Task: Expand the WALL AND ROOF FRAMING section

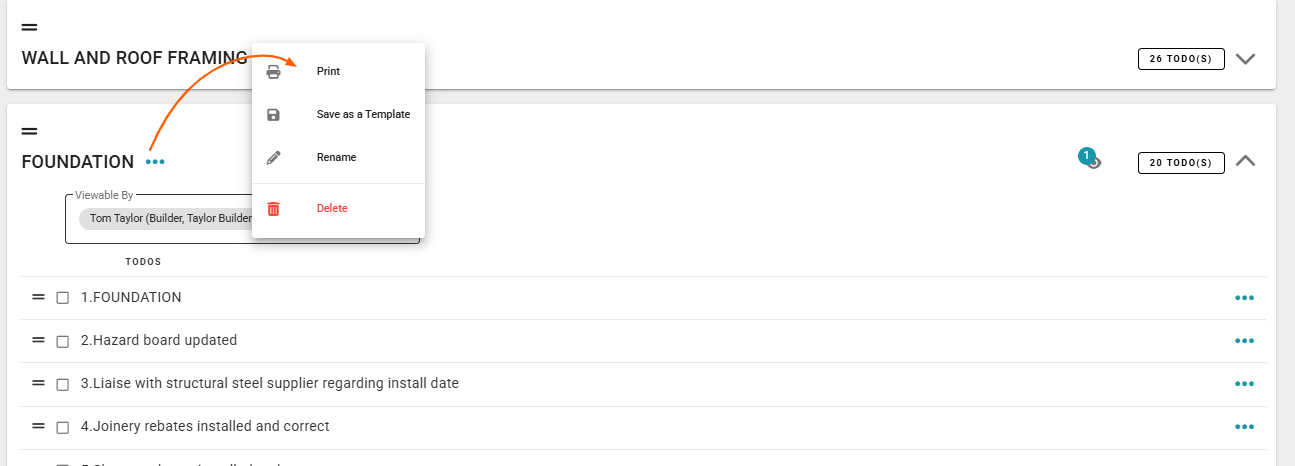Action: tap(1245, 59)
